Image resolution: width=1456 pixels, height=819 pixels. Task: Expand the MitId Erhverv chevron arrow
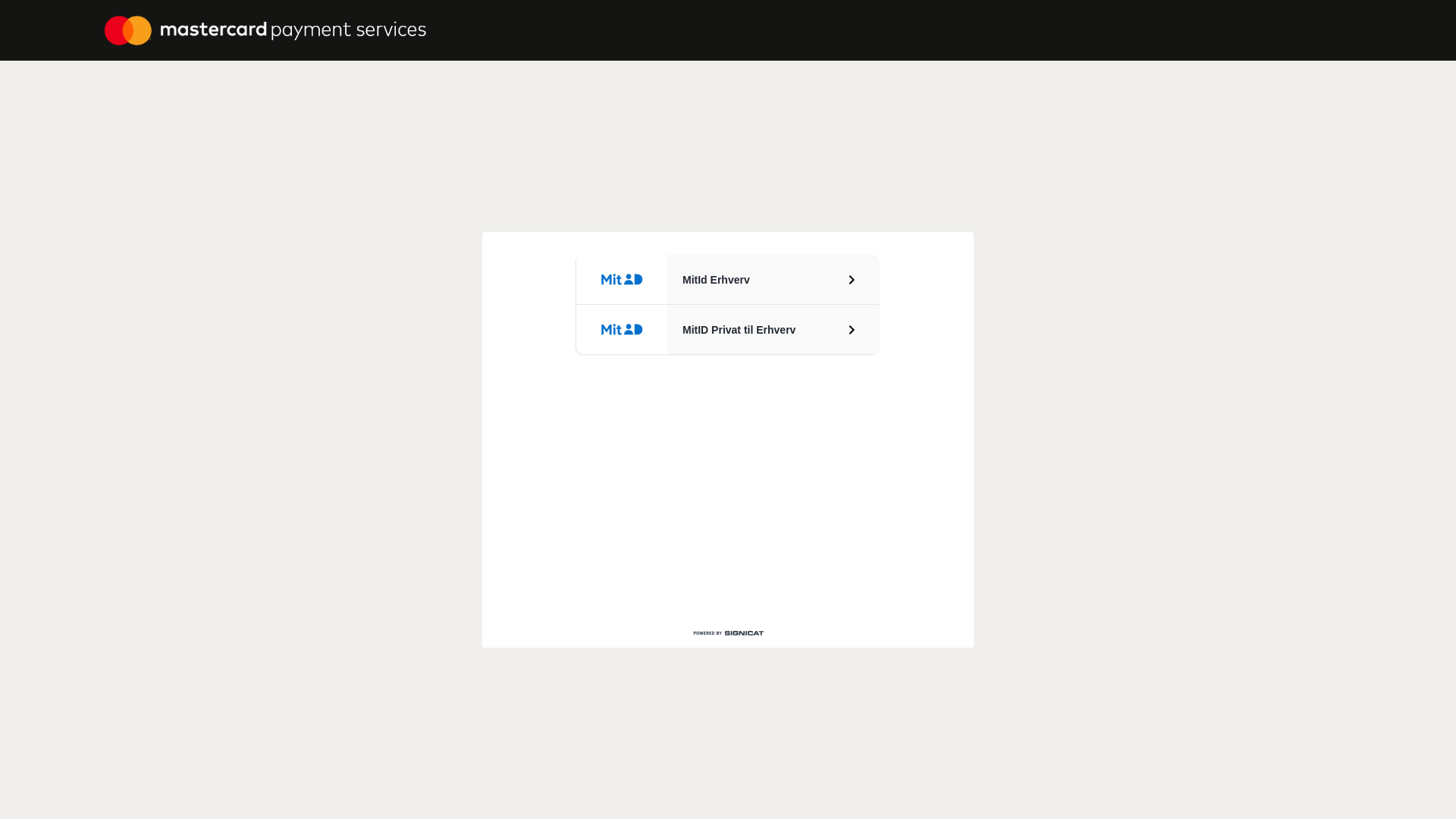[852, 280]
